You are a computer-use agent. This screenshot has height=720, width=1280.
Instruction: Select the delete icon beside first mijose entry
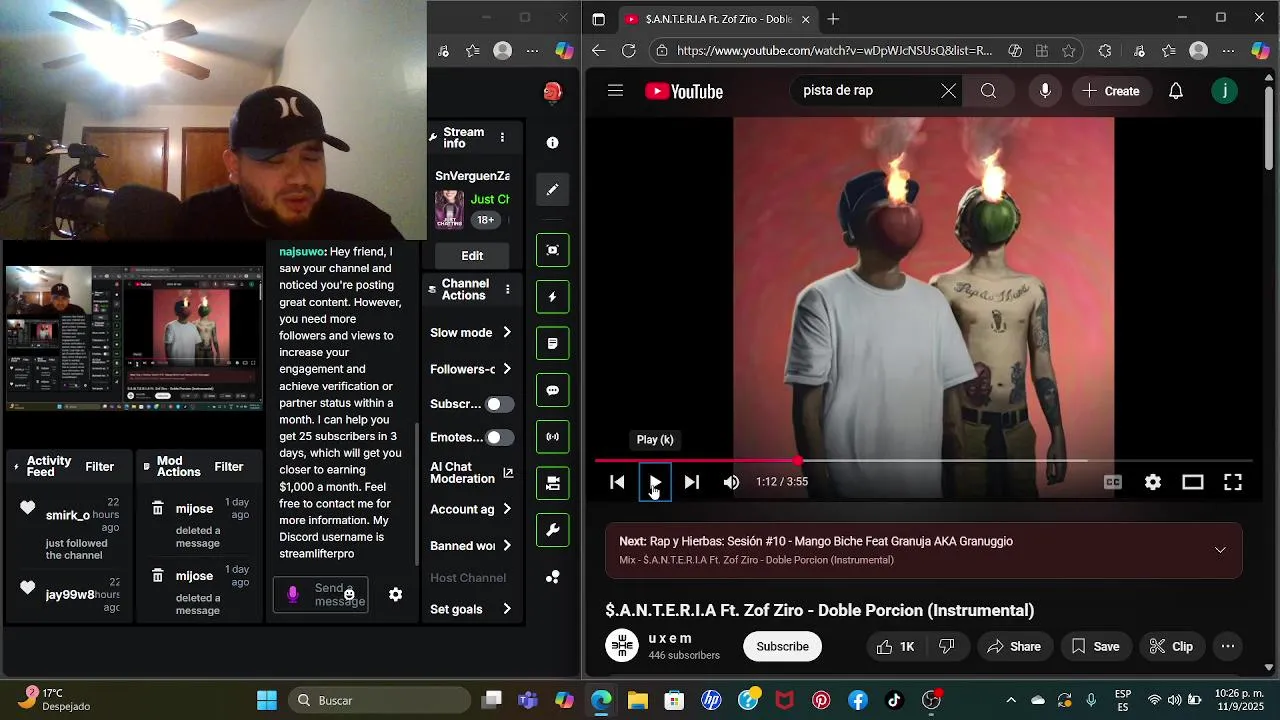pyautogui.click(x=157, y=509)
